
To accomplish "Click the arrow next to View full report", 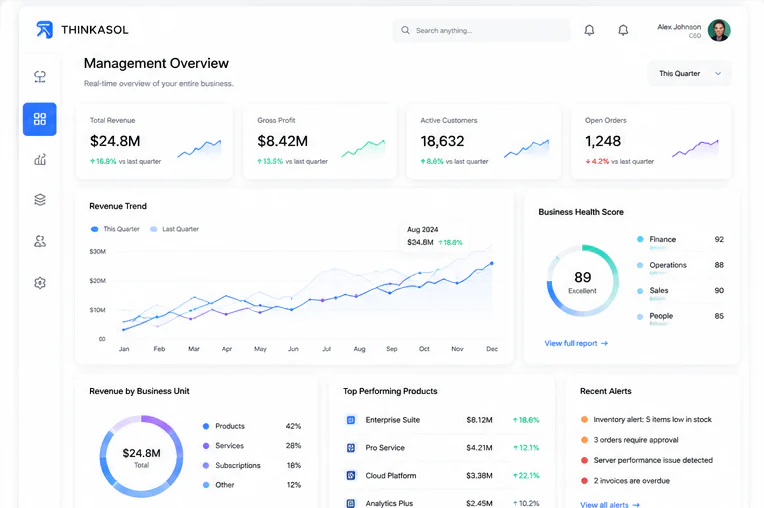I will click(x=604, y=343).
